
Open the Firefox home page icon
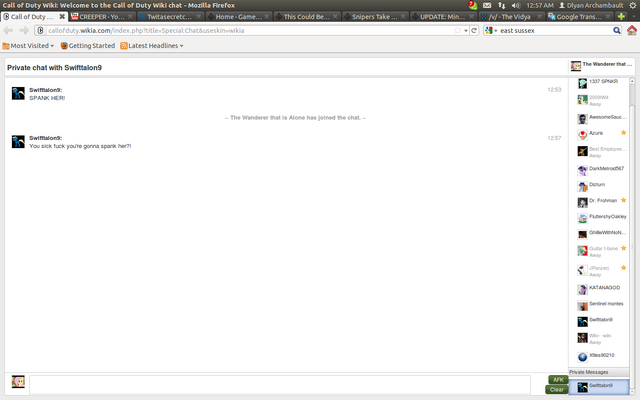point(631,30)
